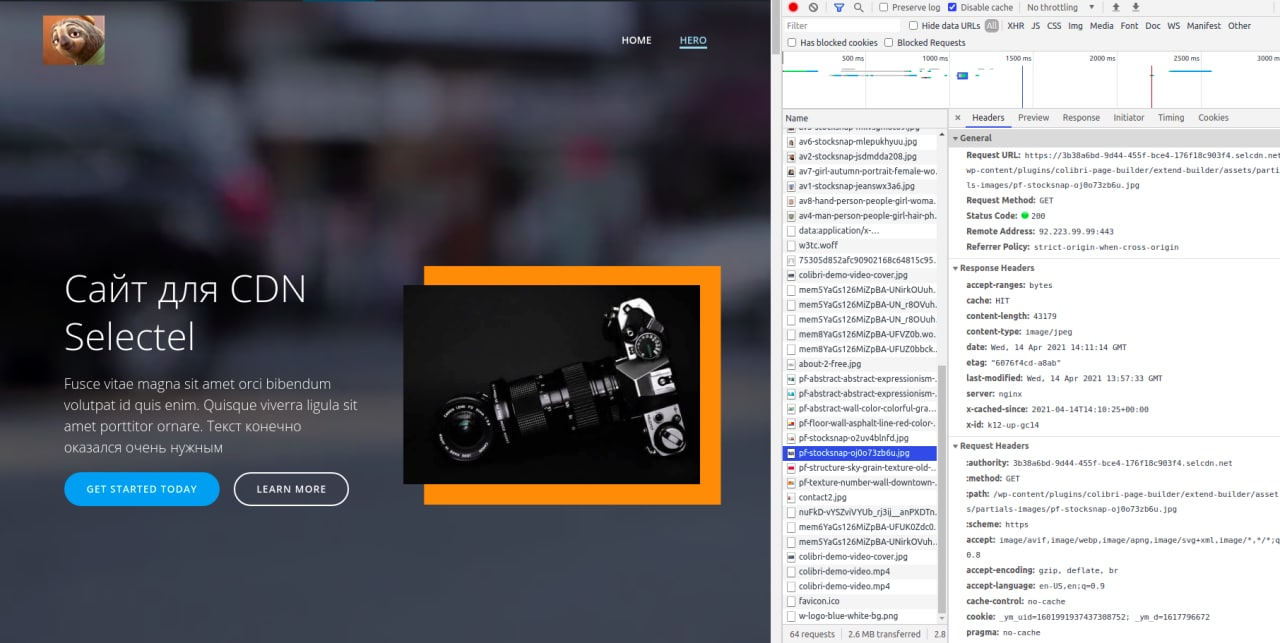Filter requests by CSS
The image size is (1280, 643).
[1054, 26]
